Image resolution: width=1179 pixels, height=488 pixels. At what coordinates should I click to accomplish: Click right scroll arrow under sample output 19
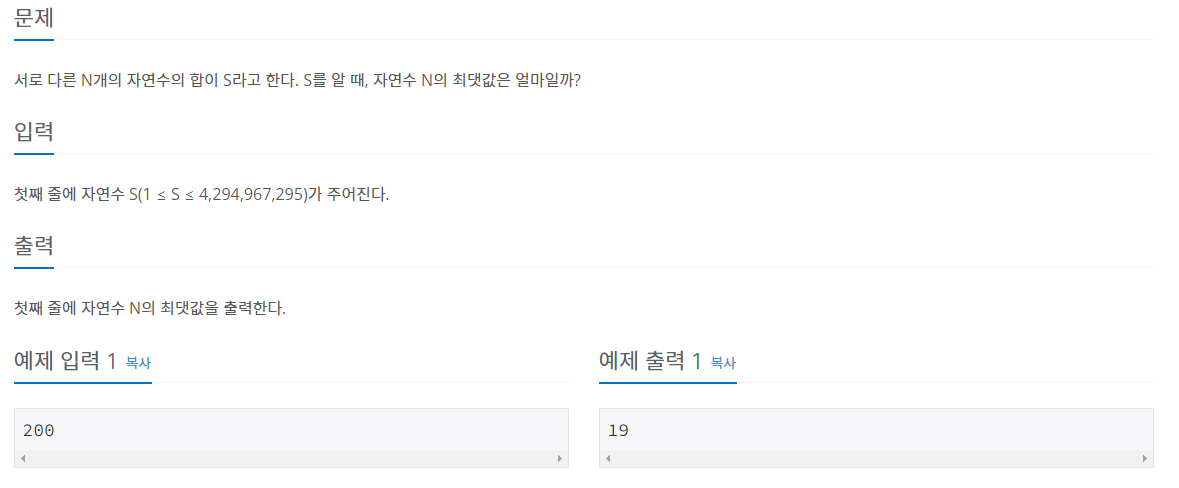(x=1144, y=458)
